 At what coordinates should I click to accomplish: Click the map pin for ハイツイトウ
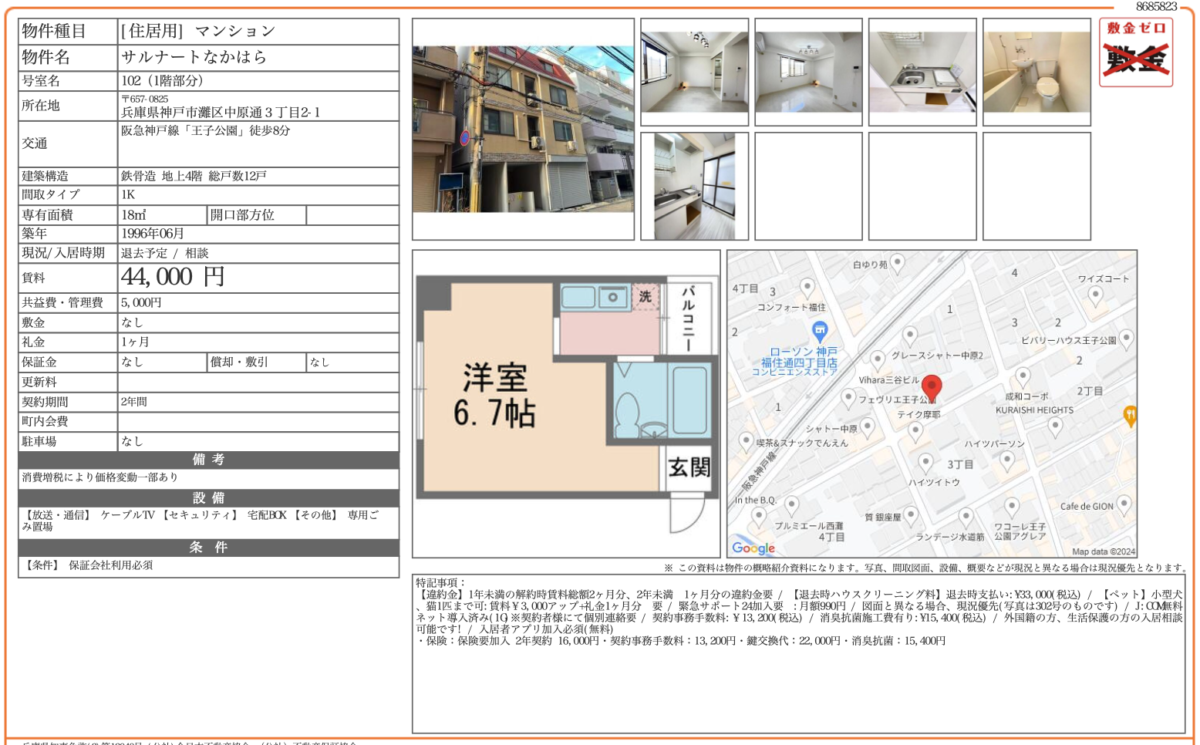click(926, 464)
